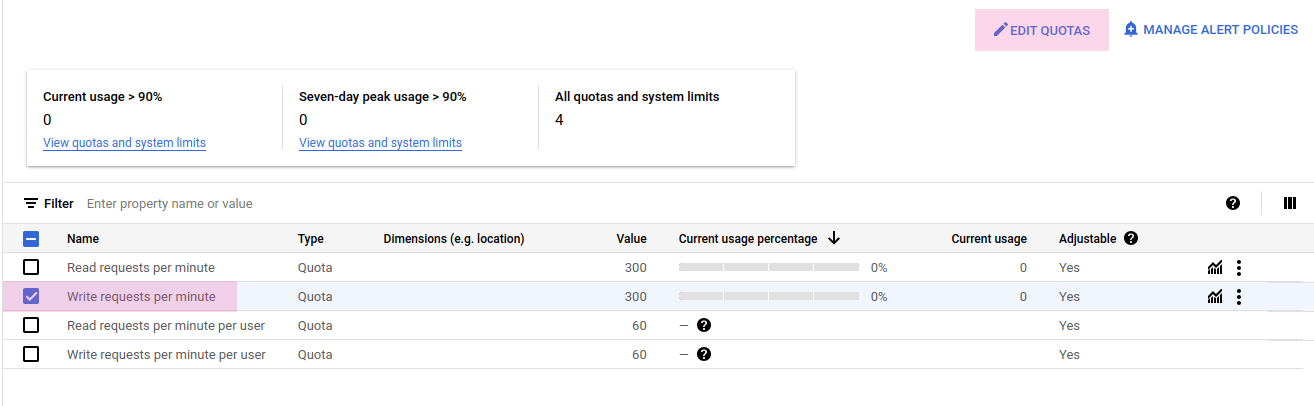Click the filter help question mark icon
This screenshot has height=406, width=1314.
point(1233,204)
